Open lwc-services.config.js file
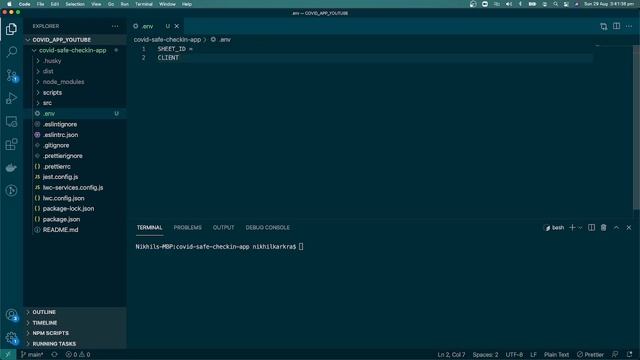This screenshot has width=640, height=360. click(x=75, y=188)
